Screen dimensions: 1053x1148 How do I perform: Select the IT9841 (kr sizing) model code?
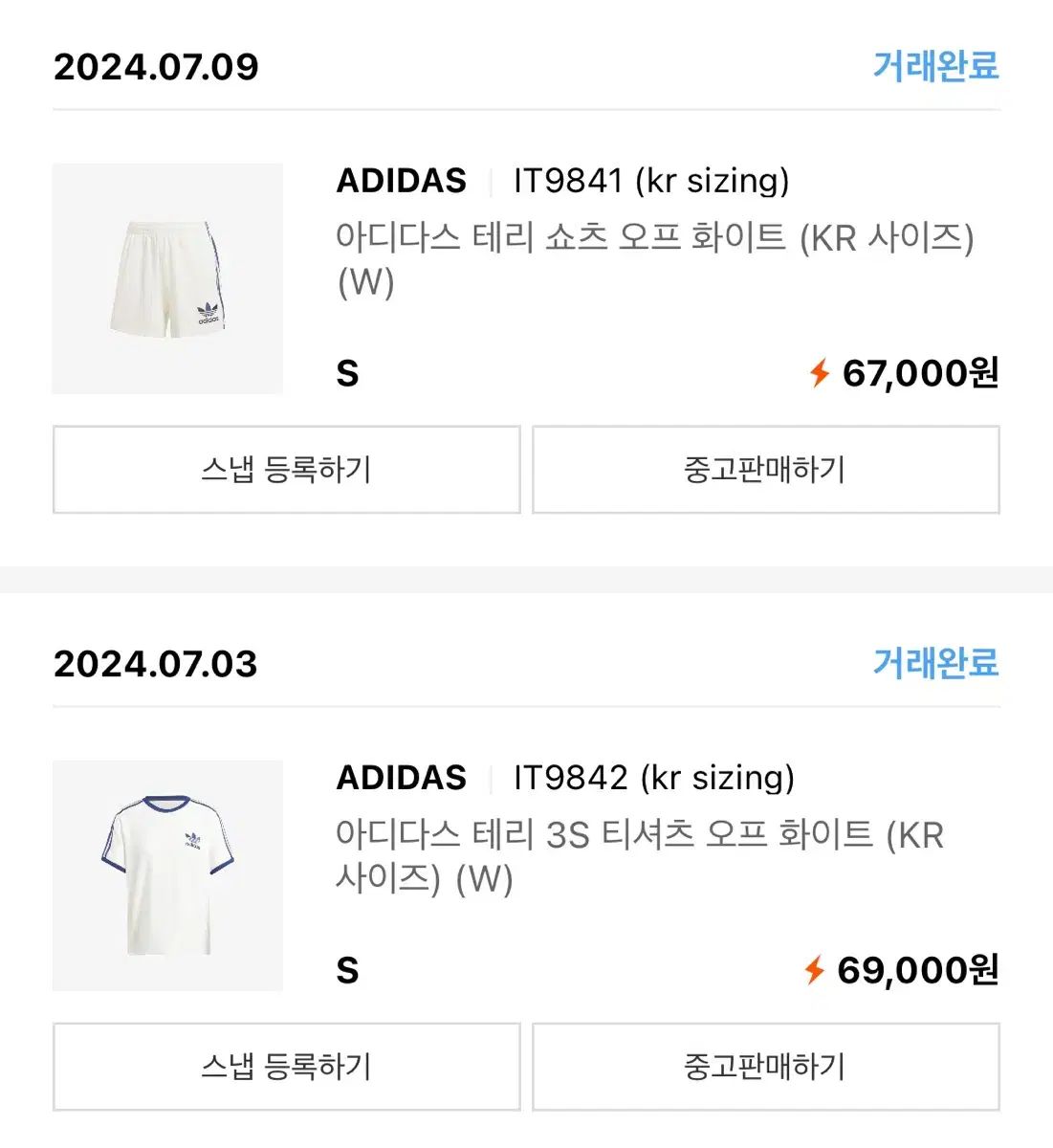(651, 181)
